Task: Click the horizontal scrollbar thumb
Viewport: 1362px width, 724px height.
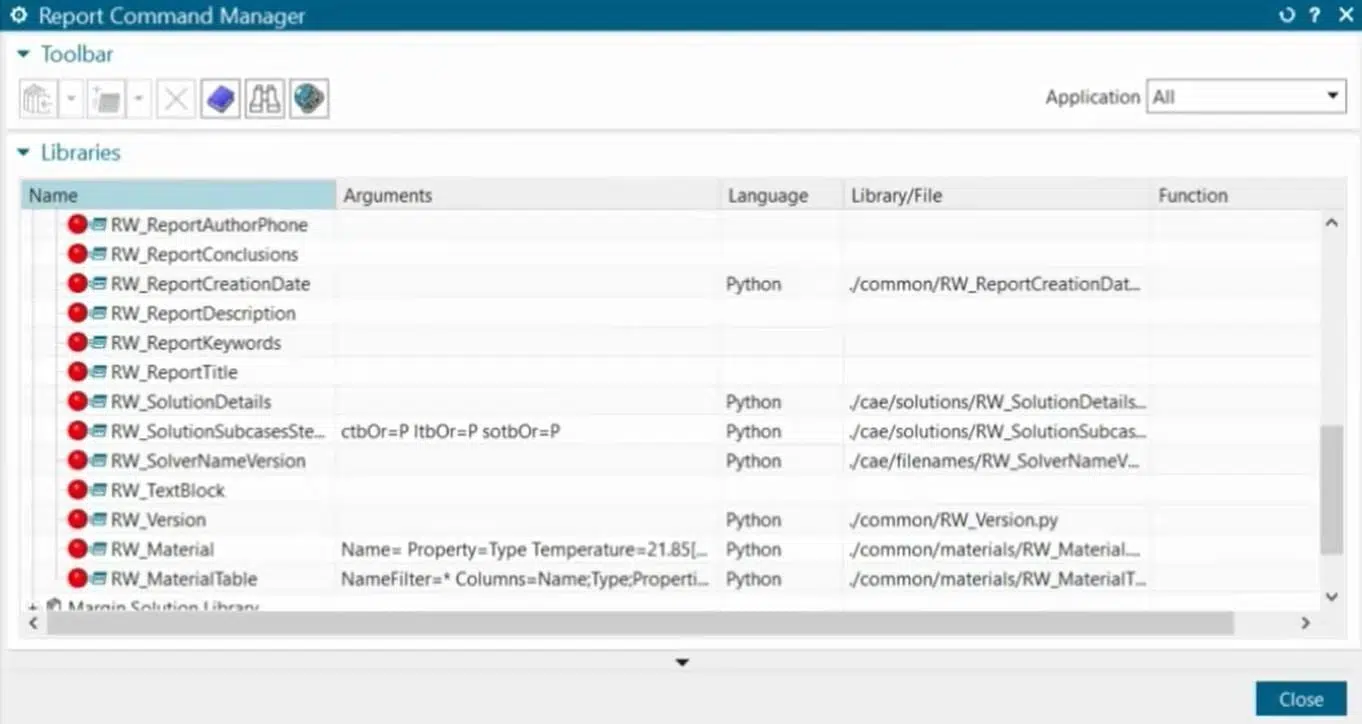Action: coord(640,623)
